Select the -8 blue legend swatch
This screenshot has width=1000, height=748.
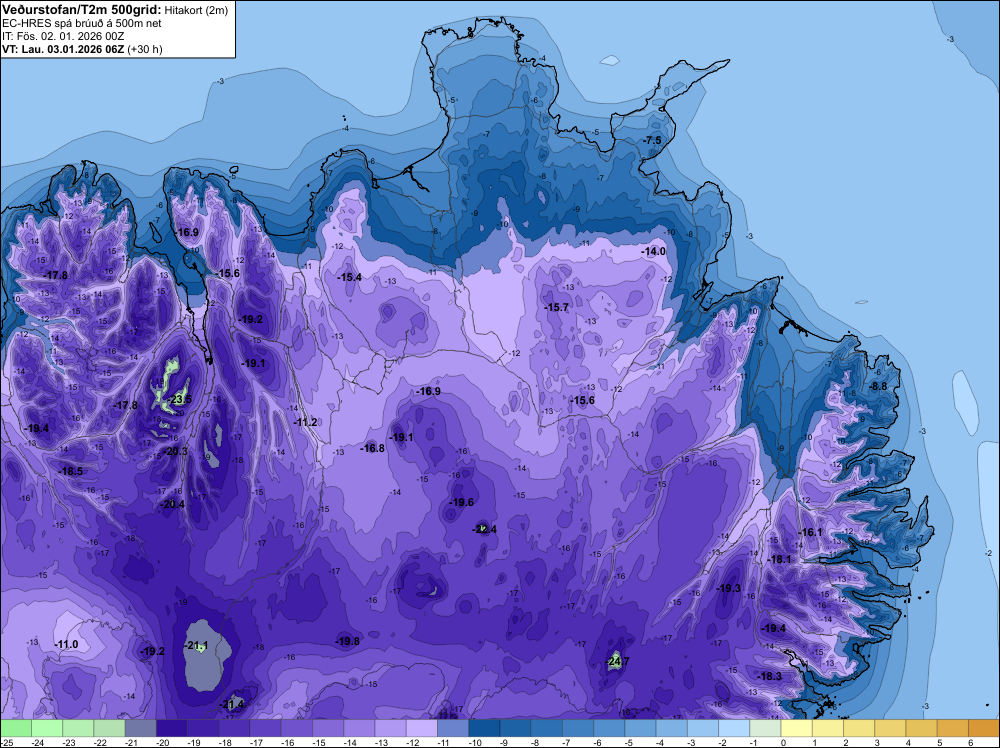tap(547, 728)
